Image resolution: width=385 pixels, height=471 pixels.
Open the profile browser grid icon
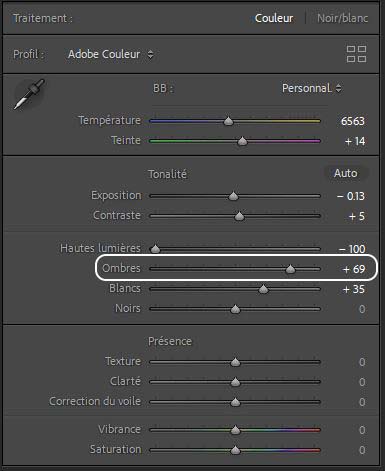pyautogui.click(x=356, y=54)
